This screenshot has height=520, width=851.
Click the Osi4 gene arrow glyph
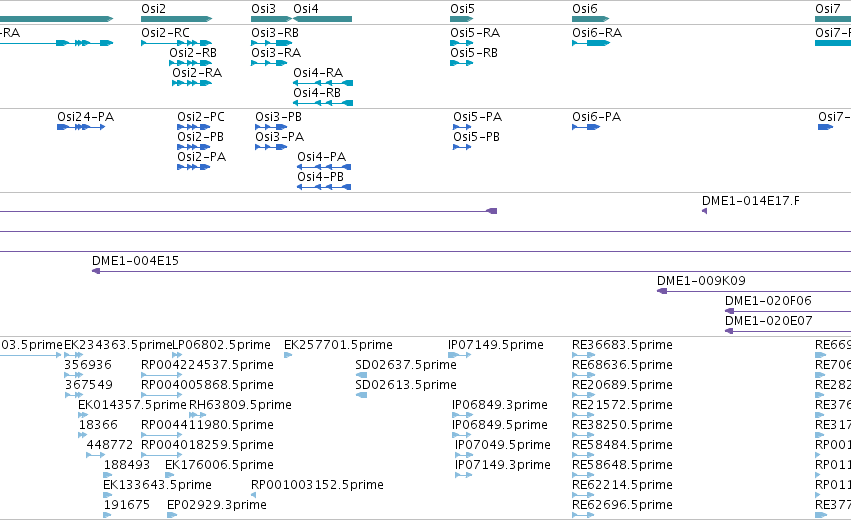[x=322, y=19]
